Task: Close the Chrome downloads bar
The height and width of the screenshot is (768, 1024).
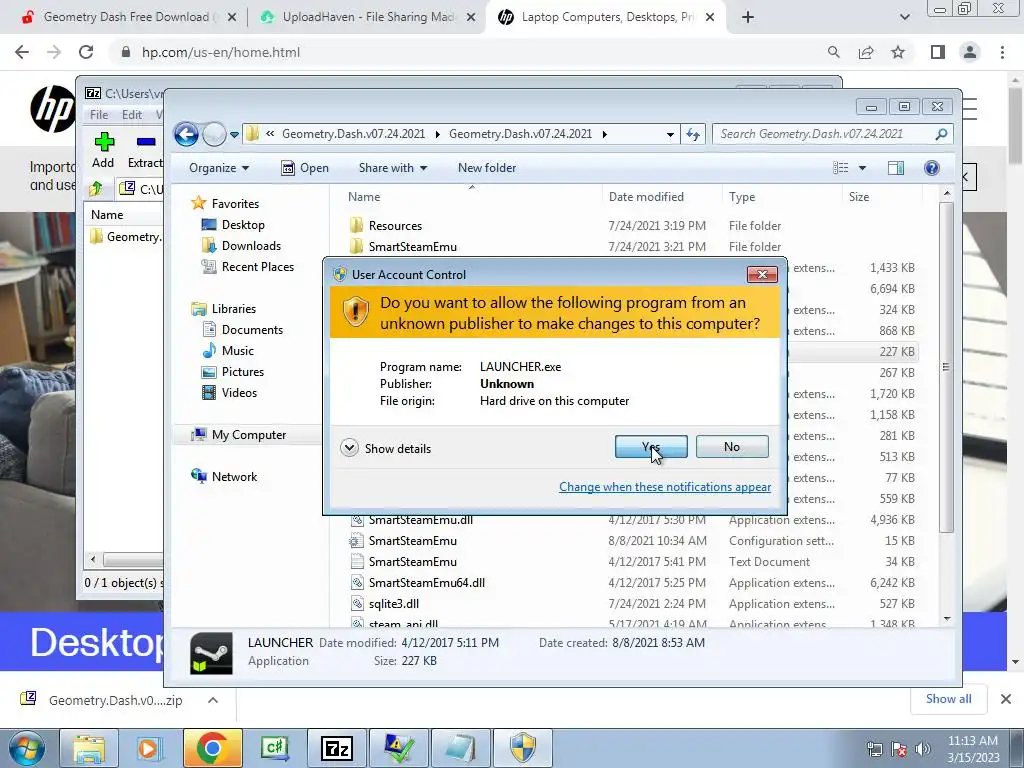Action: 1006,699
